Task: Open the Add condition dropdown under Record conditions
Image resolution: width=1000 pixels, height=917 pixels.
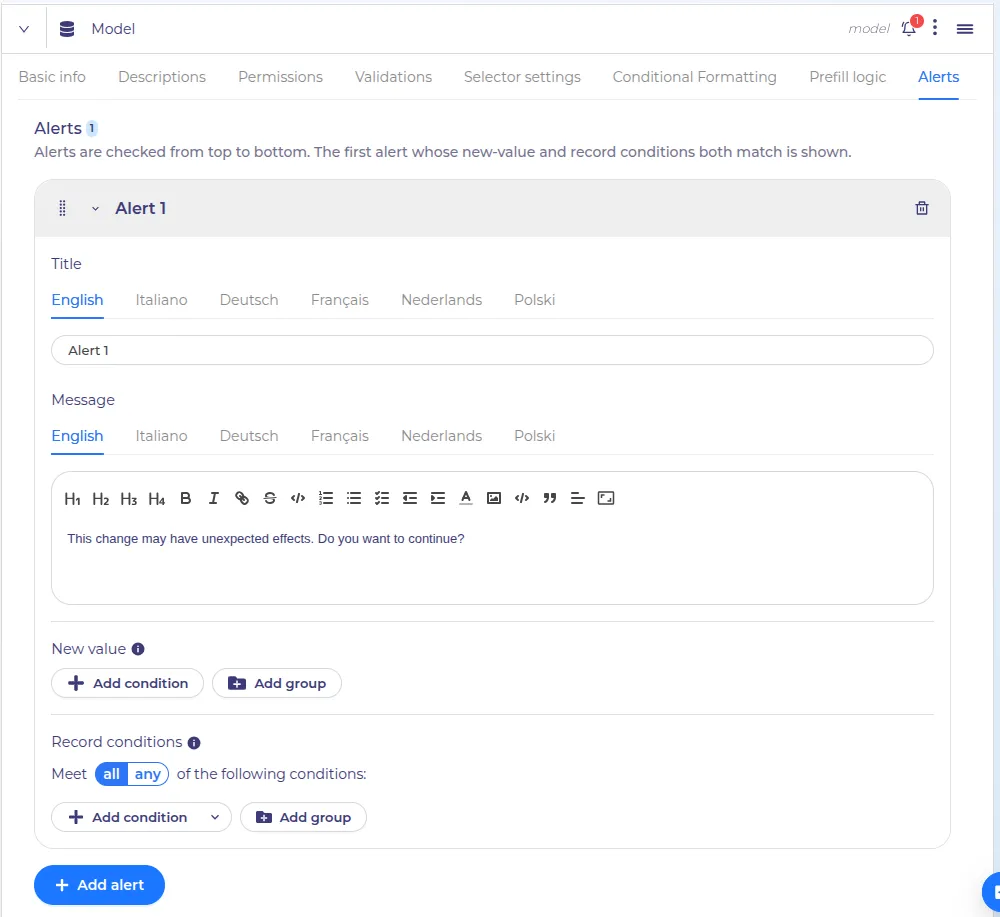Action: tap(215, 818)
